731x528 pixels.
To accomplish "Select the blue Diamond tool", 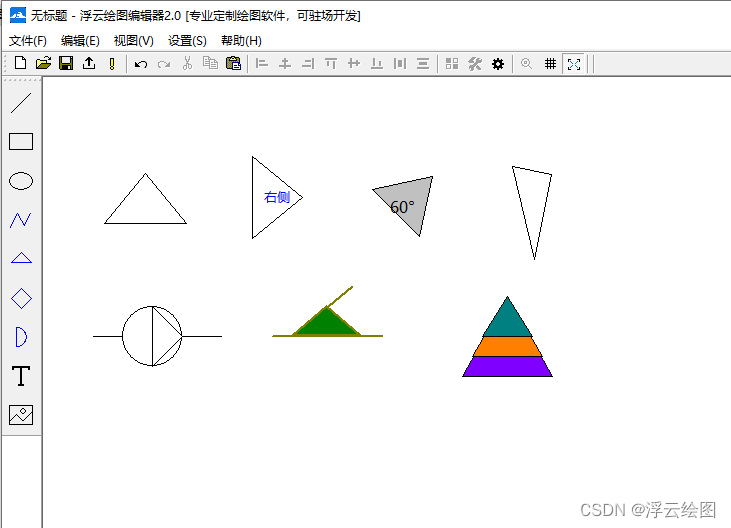I will click(21, 298).
